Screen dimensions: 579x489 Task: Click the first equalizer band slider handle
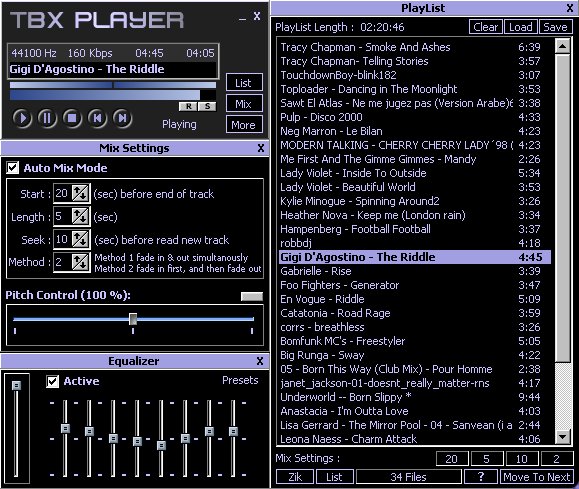(65, 428)
